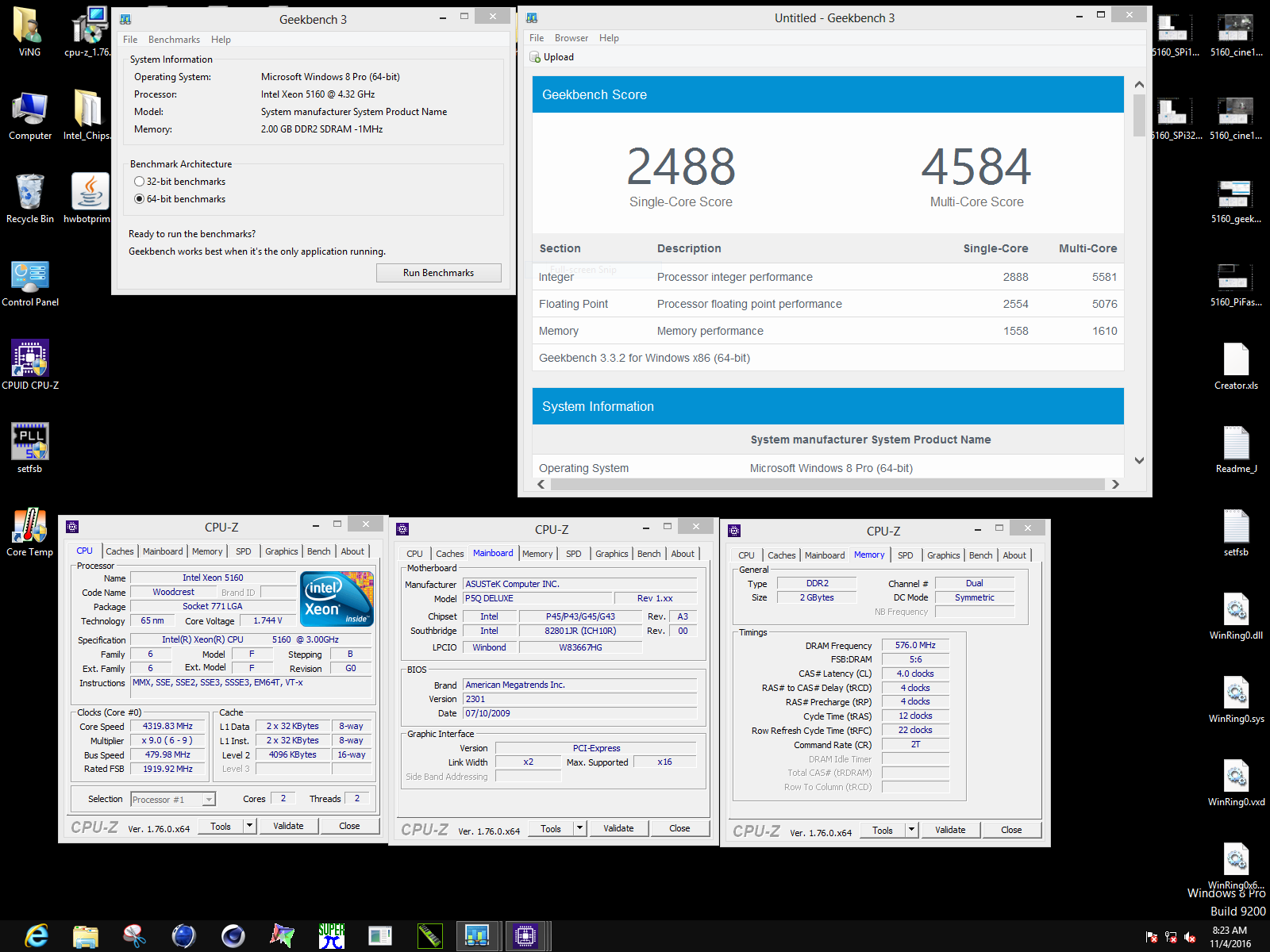The height and width of the screenshot is (952, 1270).
Task: Open the WinRing0.dll file icon
Action: (x=1236, y=616)
